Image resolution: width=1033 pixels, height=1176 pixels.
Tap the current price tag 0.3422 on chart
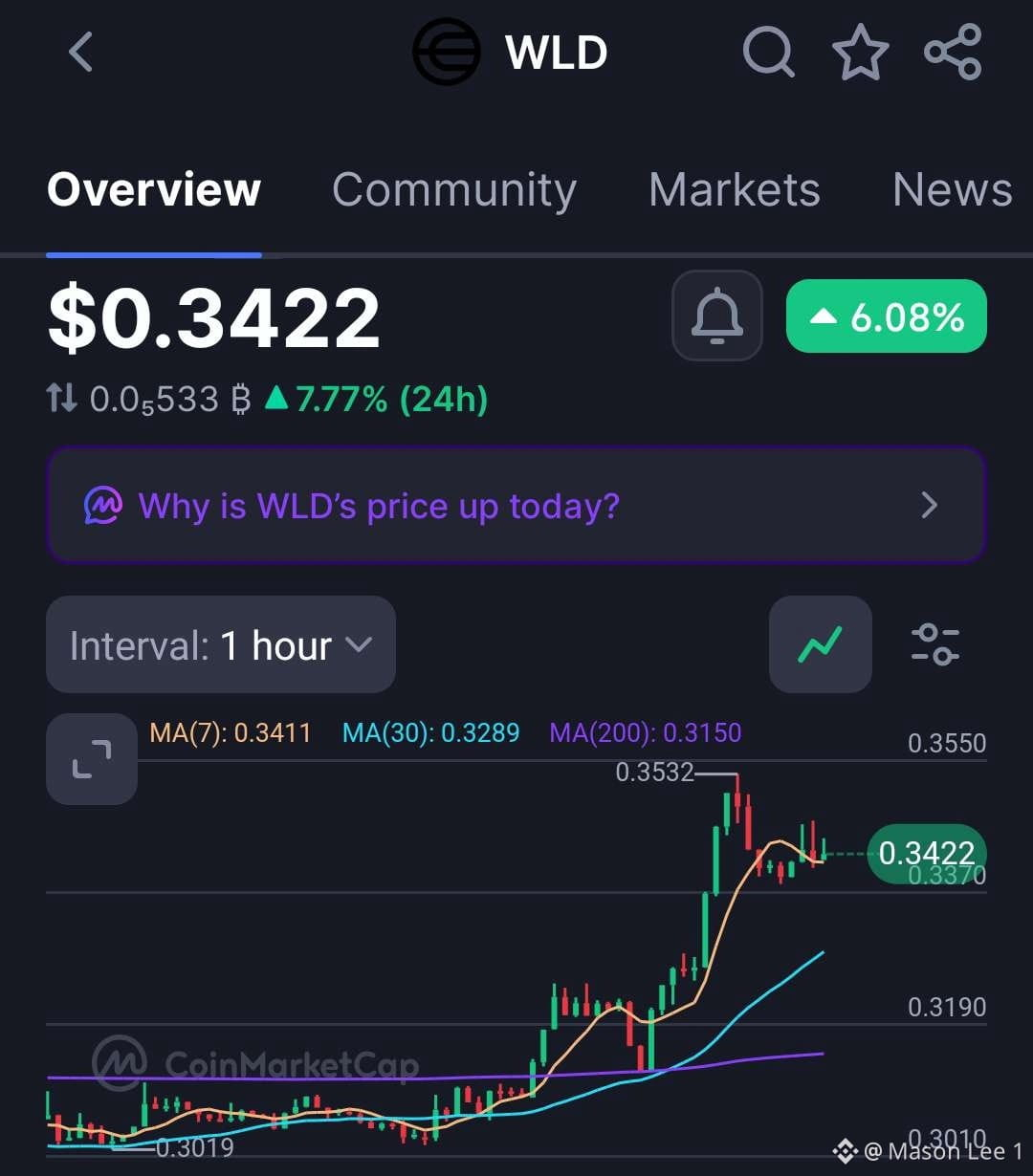coord(927,853)
